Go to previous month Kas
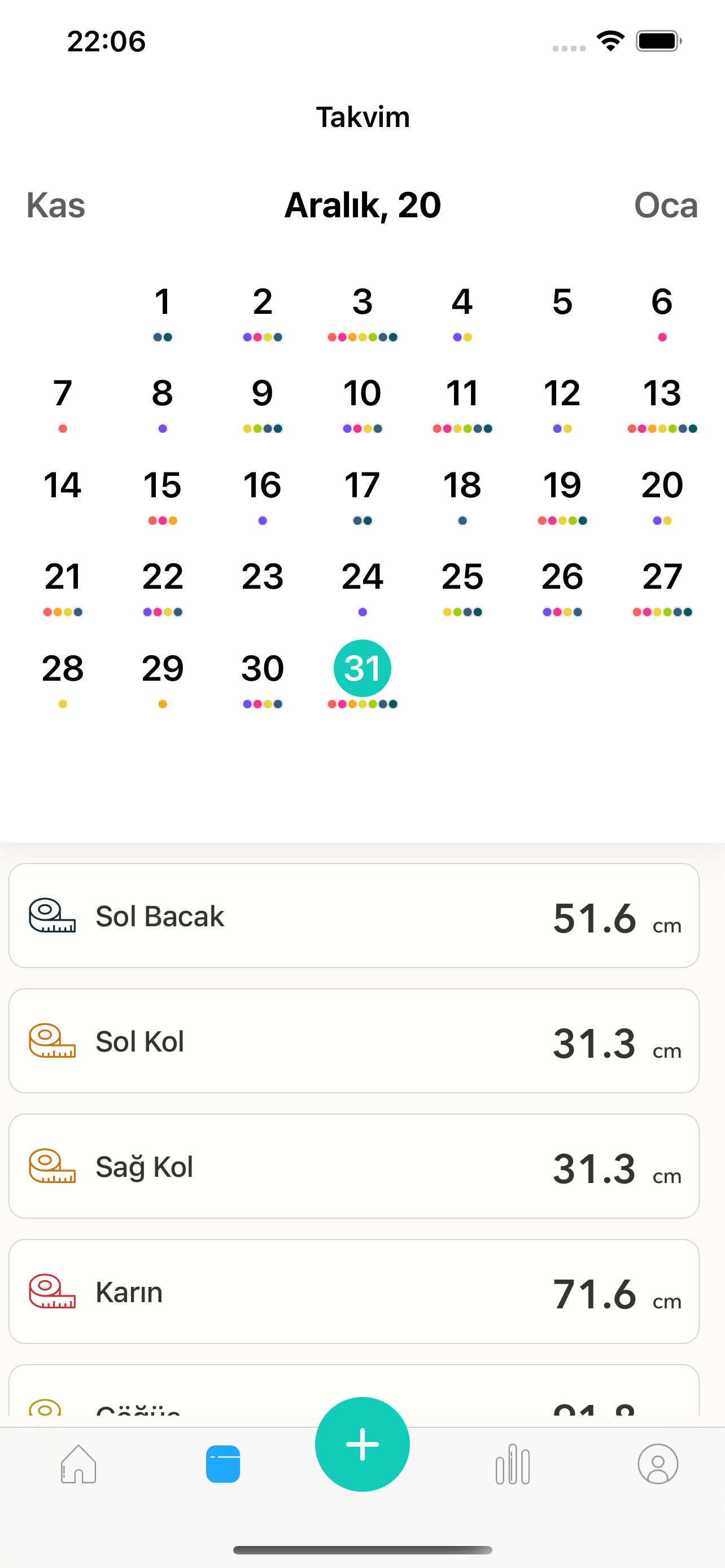The width and height of the screenshot is (725, 1568). [56, 205]
